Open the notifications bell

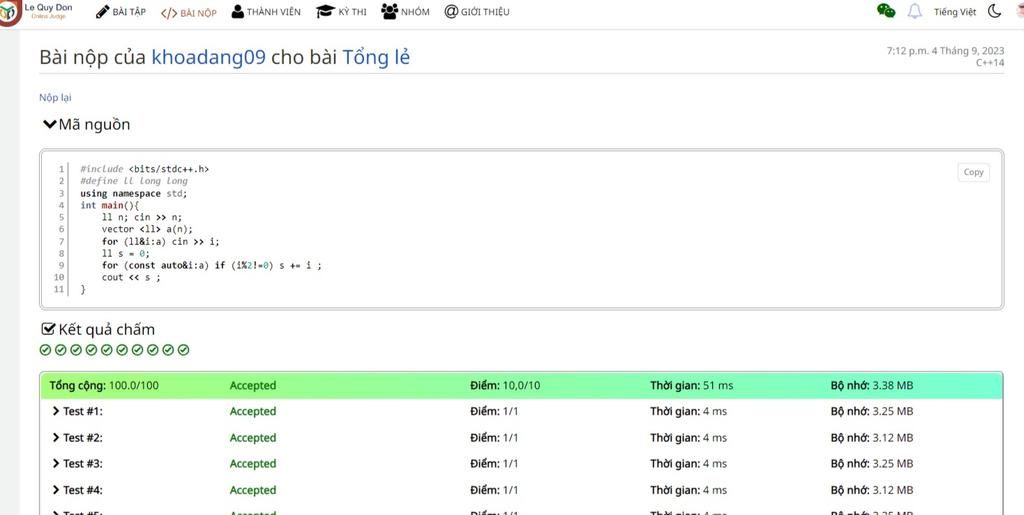pyautogui.click(x=915, y=11)
